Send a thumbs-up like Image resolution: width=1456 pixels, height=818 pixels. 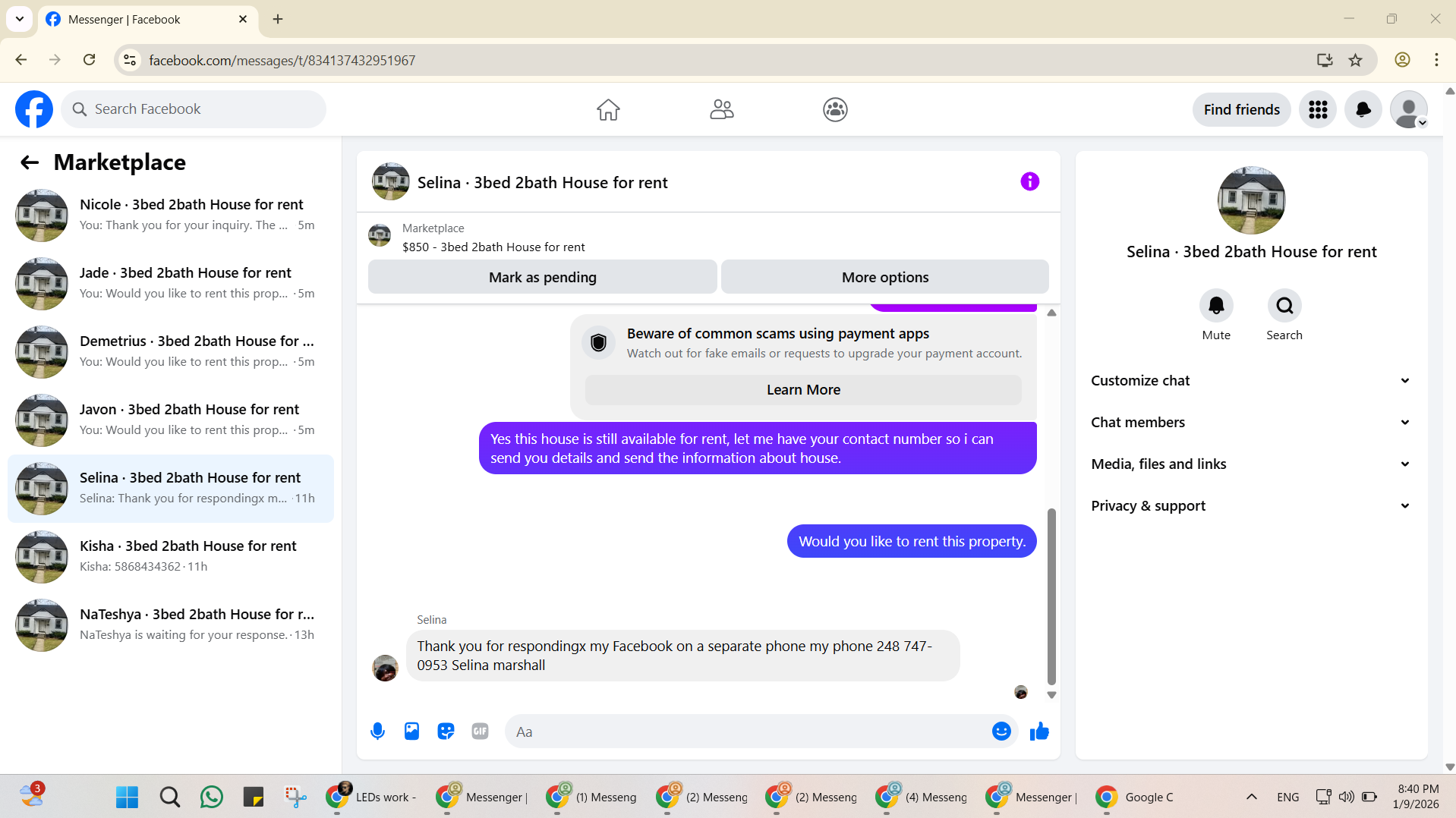pos(1039,731)
